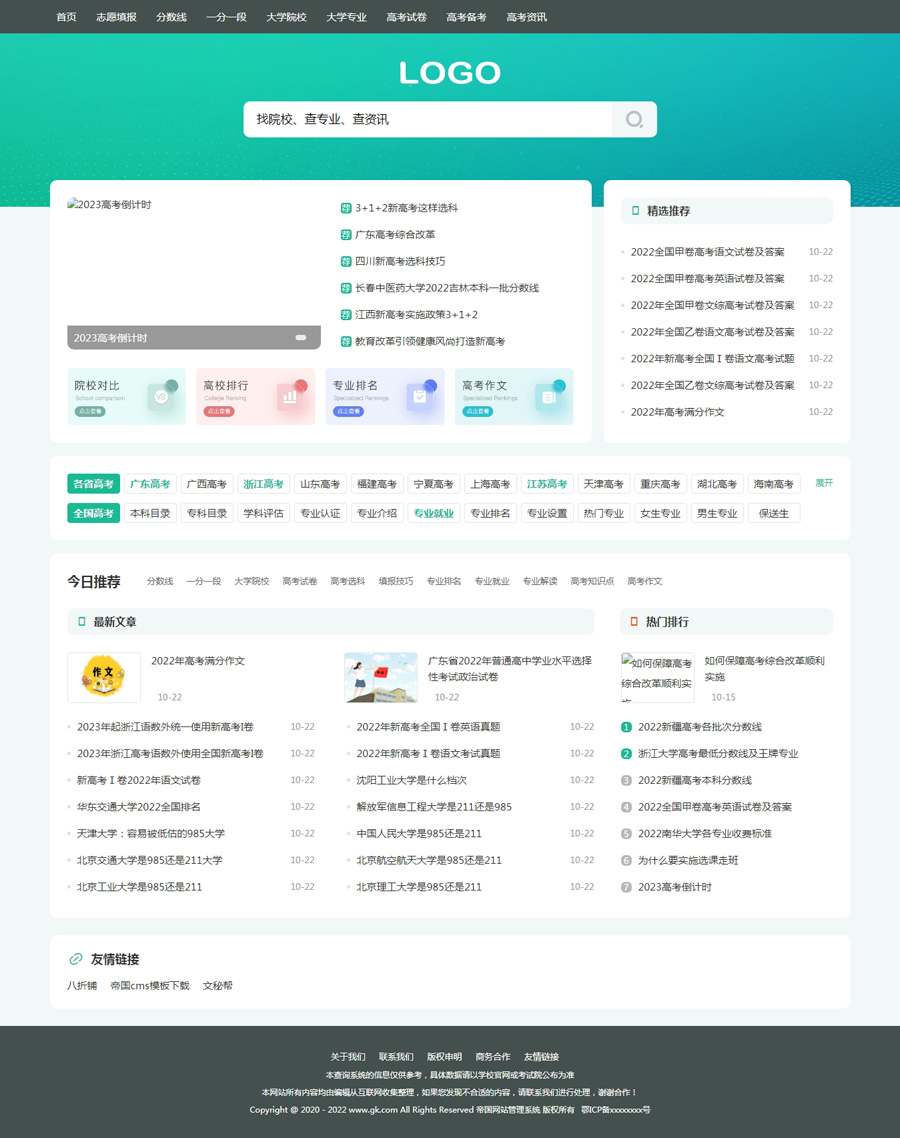Image resolution: width=900 pixels, height=1138 pixels.
Task: Click the banner slide indicator dot
Action: click(301, 337)
